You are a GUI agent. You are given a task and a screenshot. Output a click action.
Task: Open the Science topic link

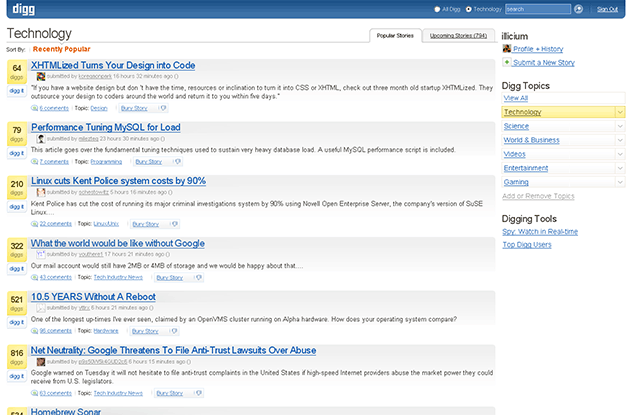(516, 126)
